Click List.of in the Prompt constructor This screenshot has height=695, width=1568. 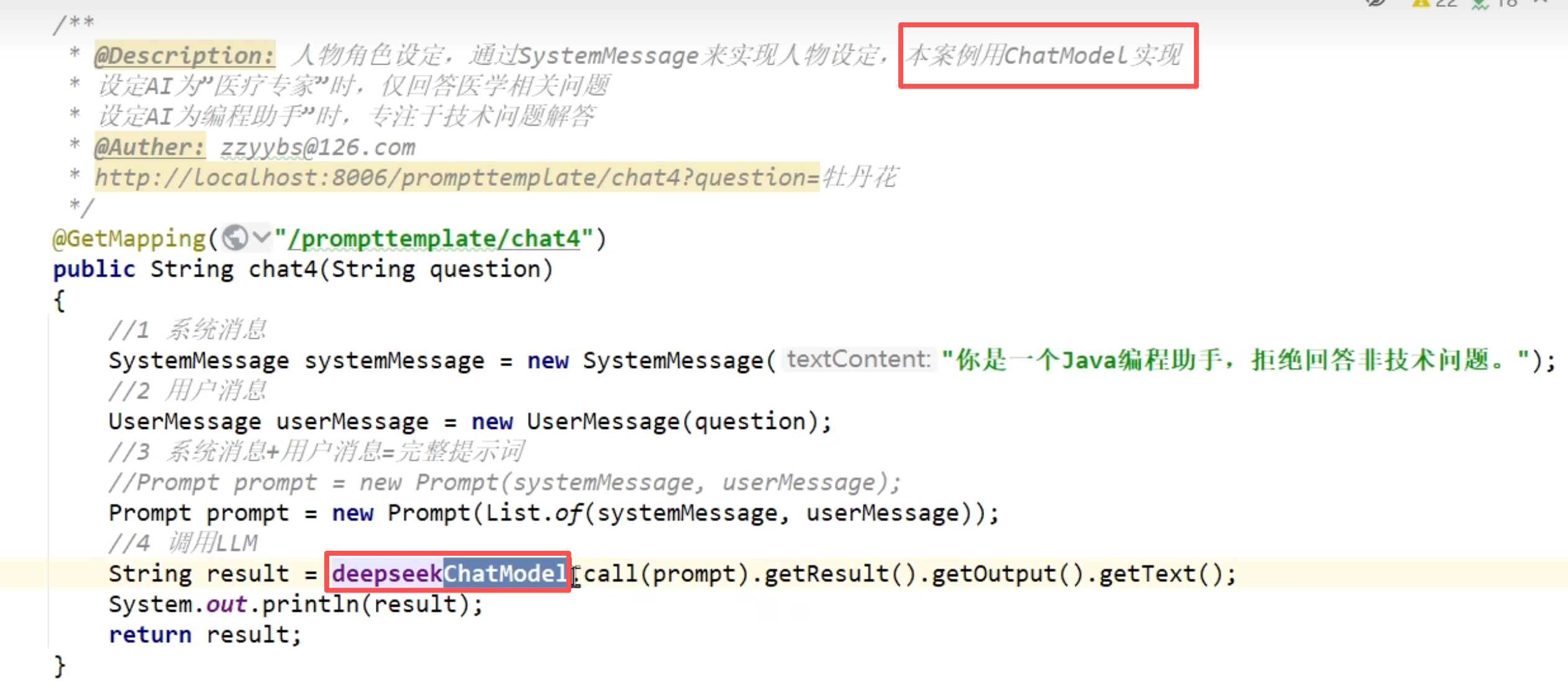(x=533, y=513)
